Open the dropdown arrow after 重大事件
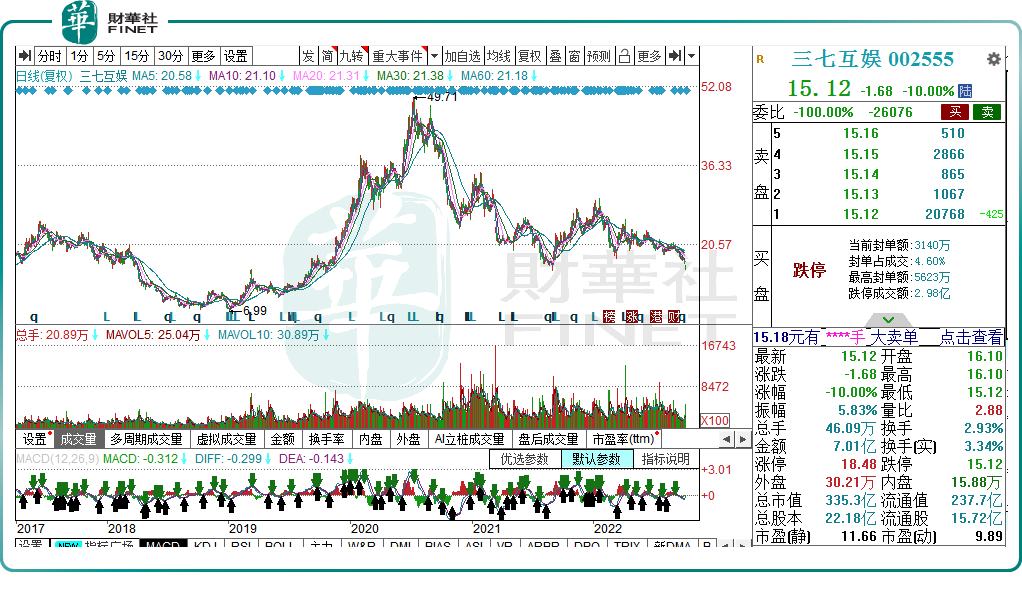The width and height of the screenshot is (1022, 592). 434,56
